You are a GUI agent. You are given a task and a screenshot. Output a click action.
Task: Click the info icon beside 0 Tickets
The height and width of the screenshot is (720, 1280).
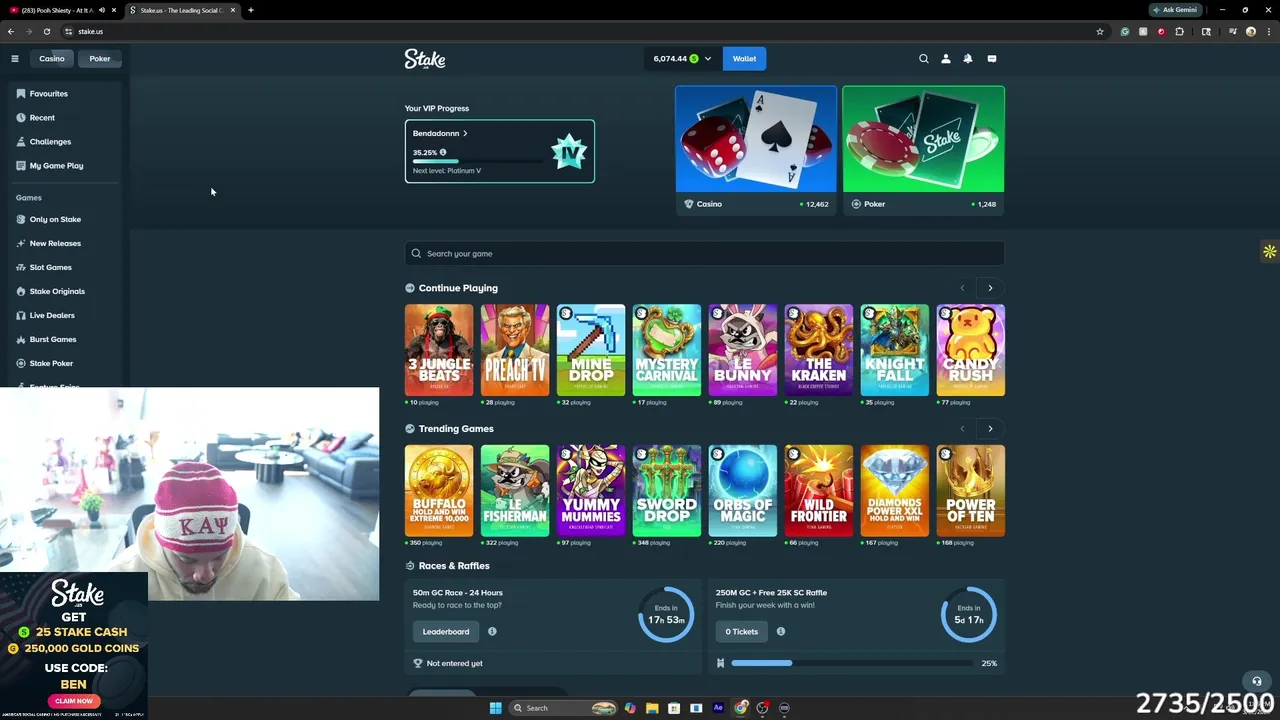781,632
